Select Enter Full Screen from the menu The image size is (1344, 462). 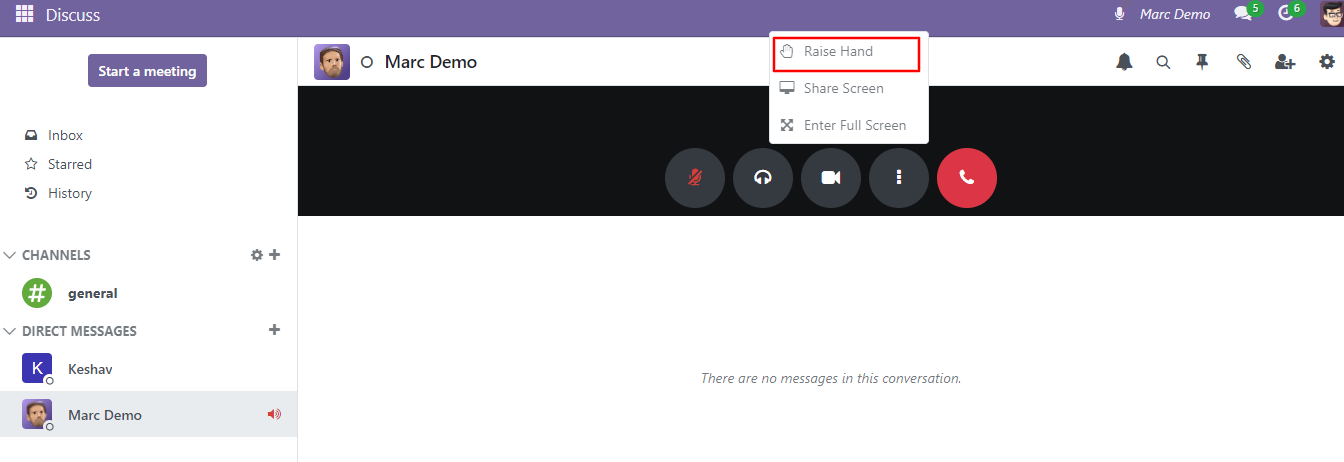point(849,125)
